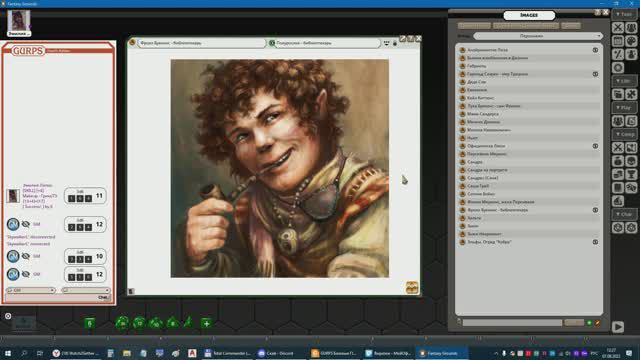This screenshot has height=360, width=640.
Task: Click the third short button atop the Images window
Action: tap(571, 26)
